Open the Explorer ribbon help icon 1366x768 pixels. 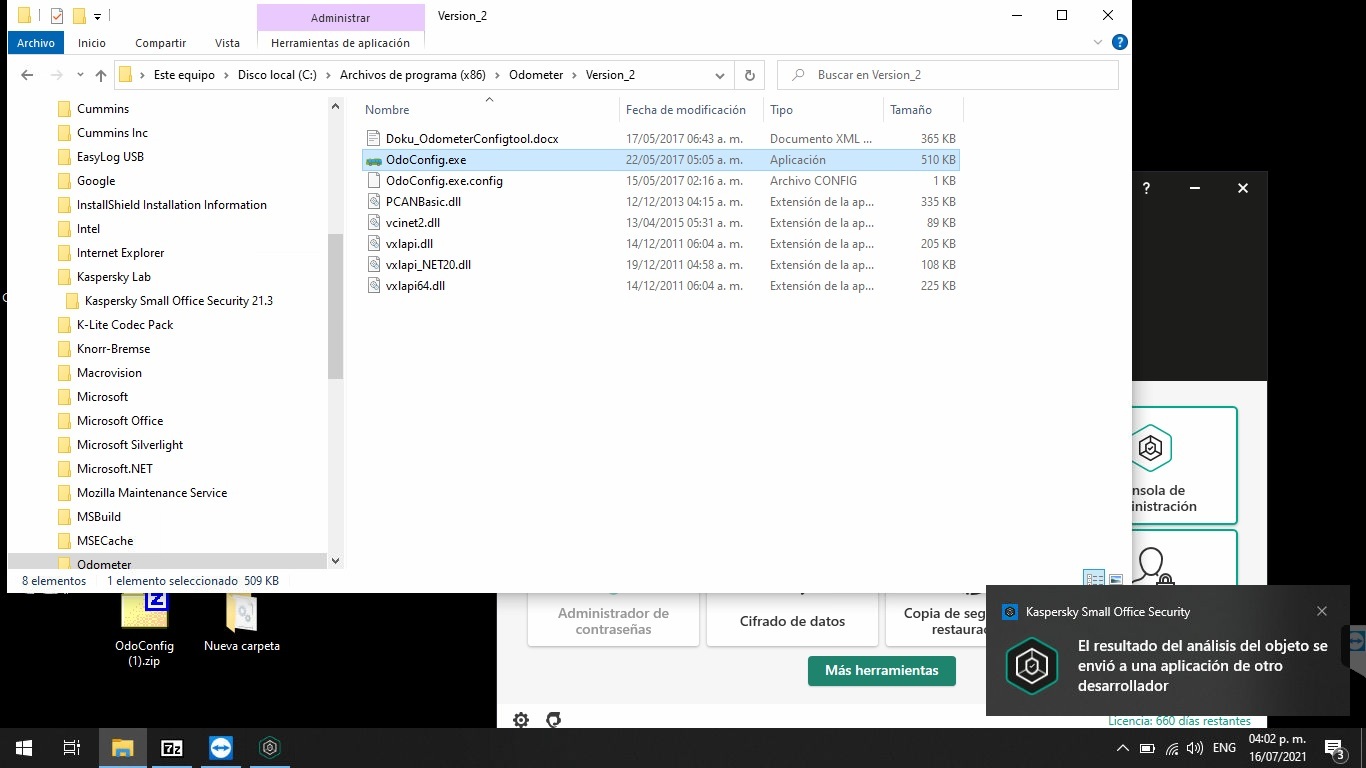click(x=1120, y=43)
